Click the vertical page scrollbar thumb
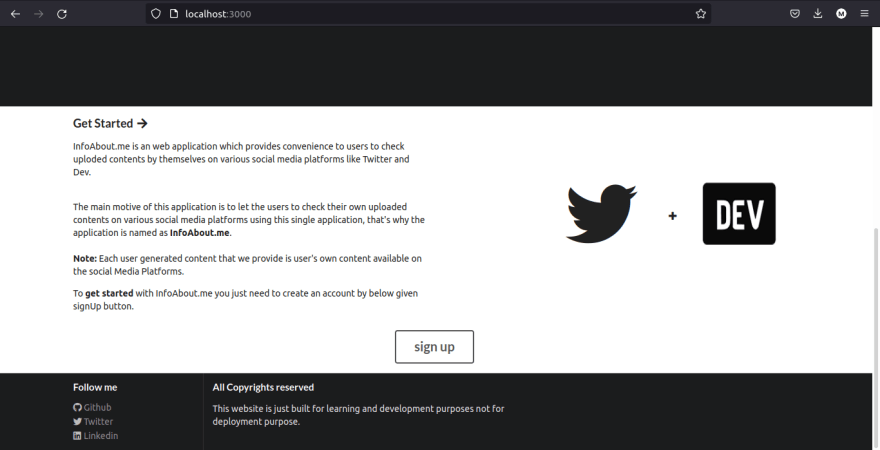 click(876, 338)
